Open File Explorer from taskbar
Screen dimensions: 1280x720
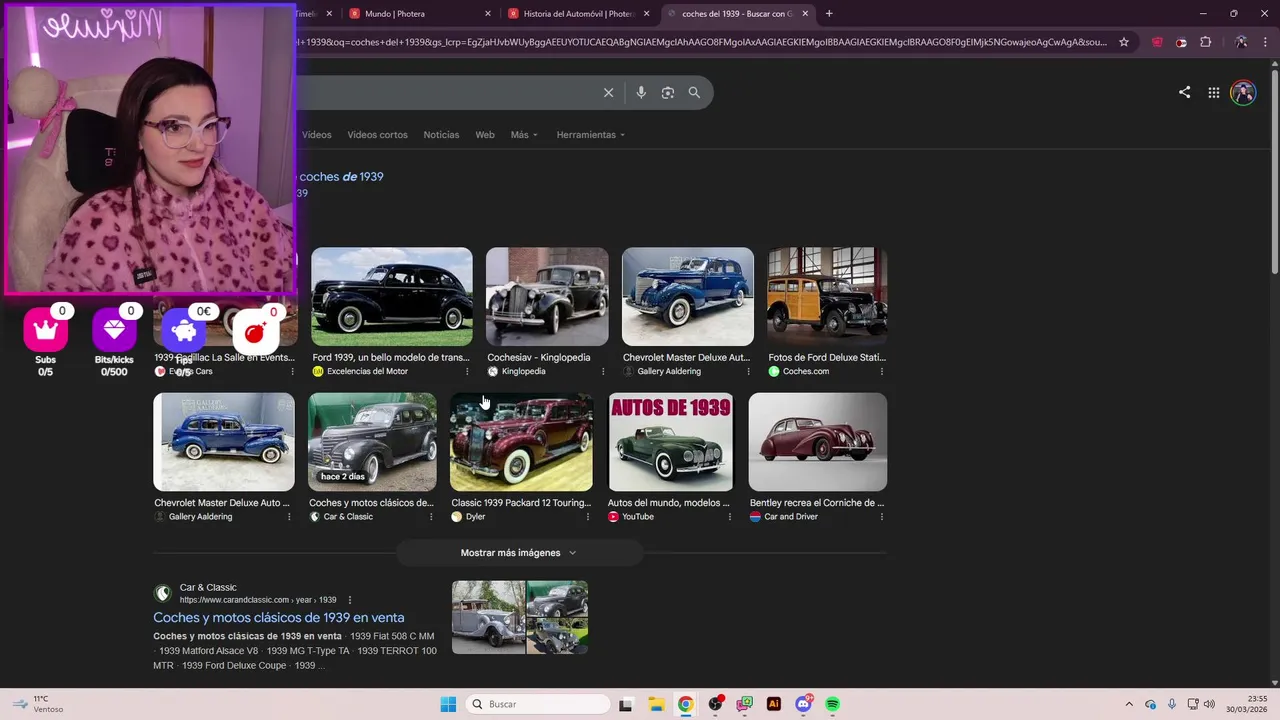655,704
